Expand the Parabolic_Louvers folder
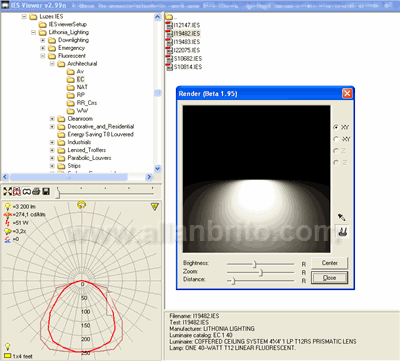 click(x=52, y=158)
